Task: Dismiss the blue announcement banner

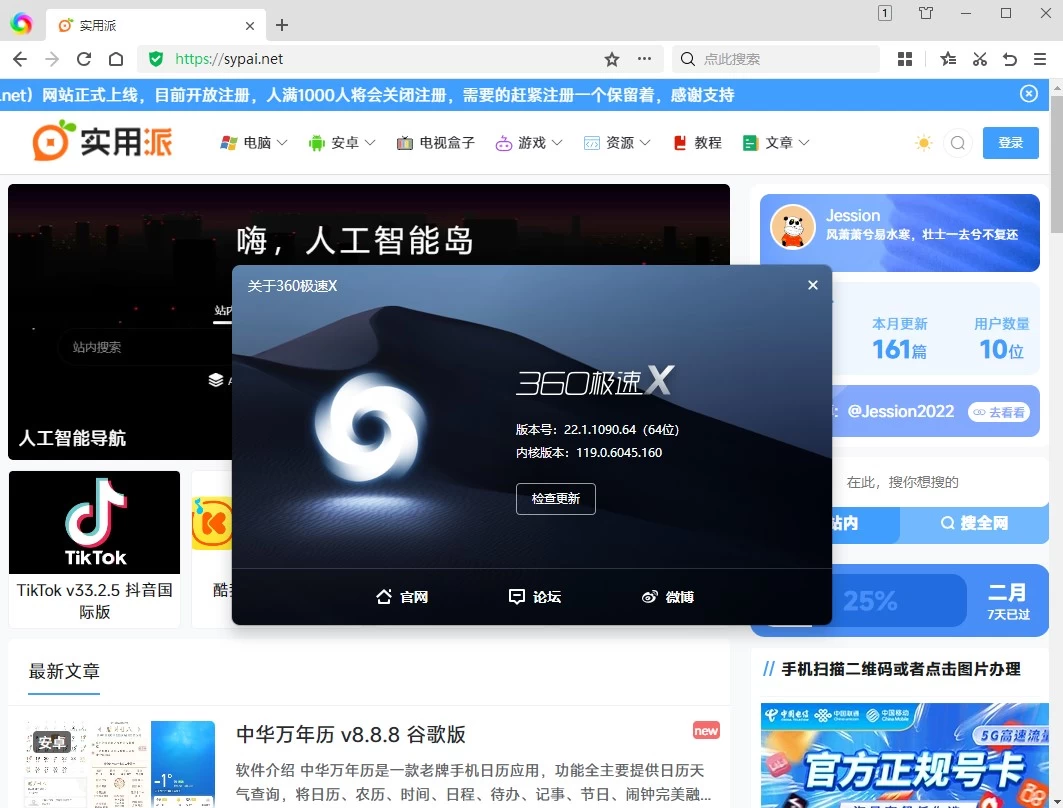Action: [1028, 94]
